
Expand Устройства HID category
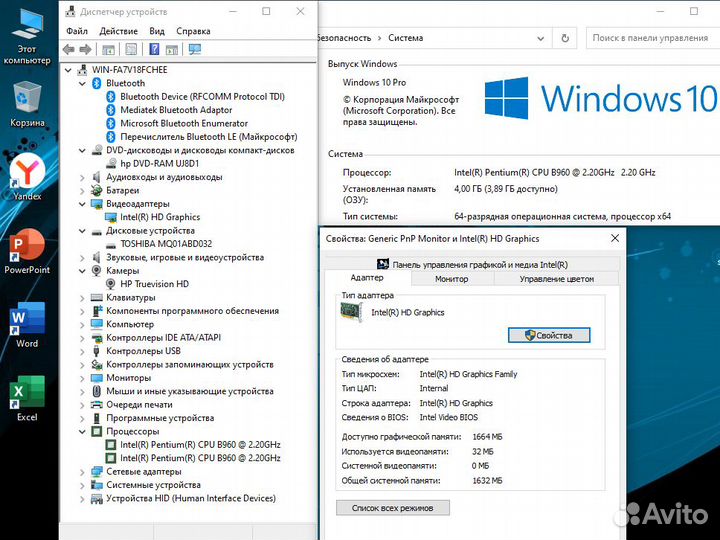coord(82,499)
